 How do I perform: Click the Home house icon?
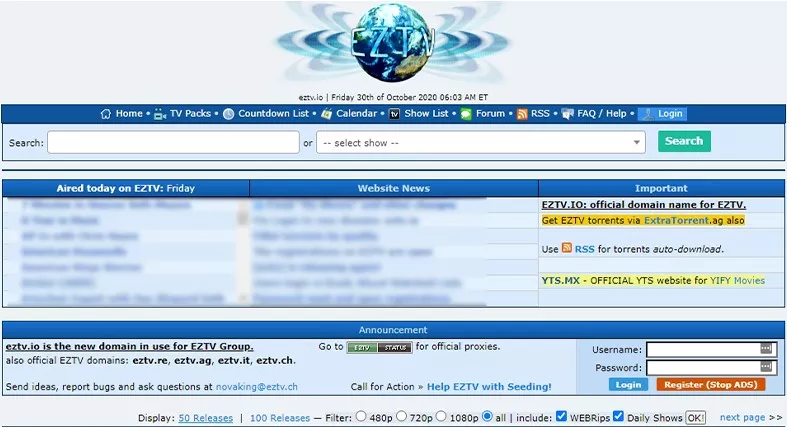tap(105, 114)
